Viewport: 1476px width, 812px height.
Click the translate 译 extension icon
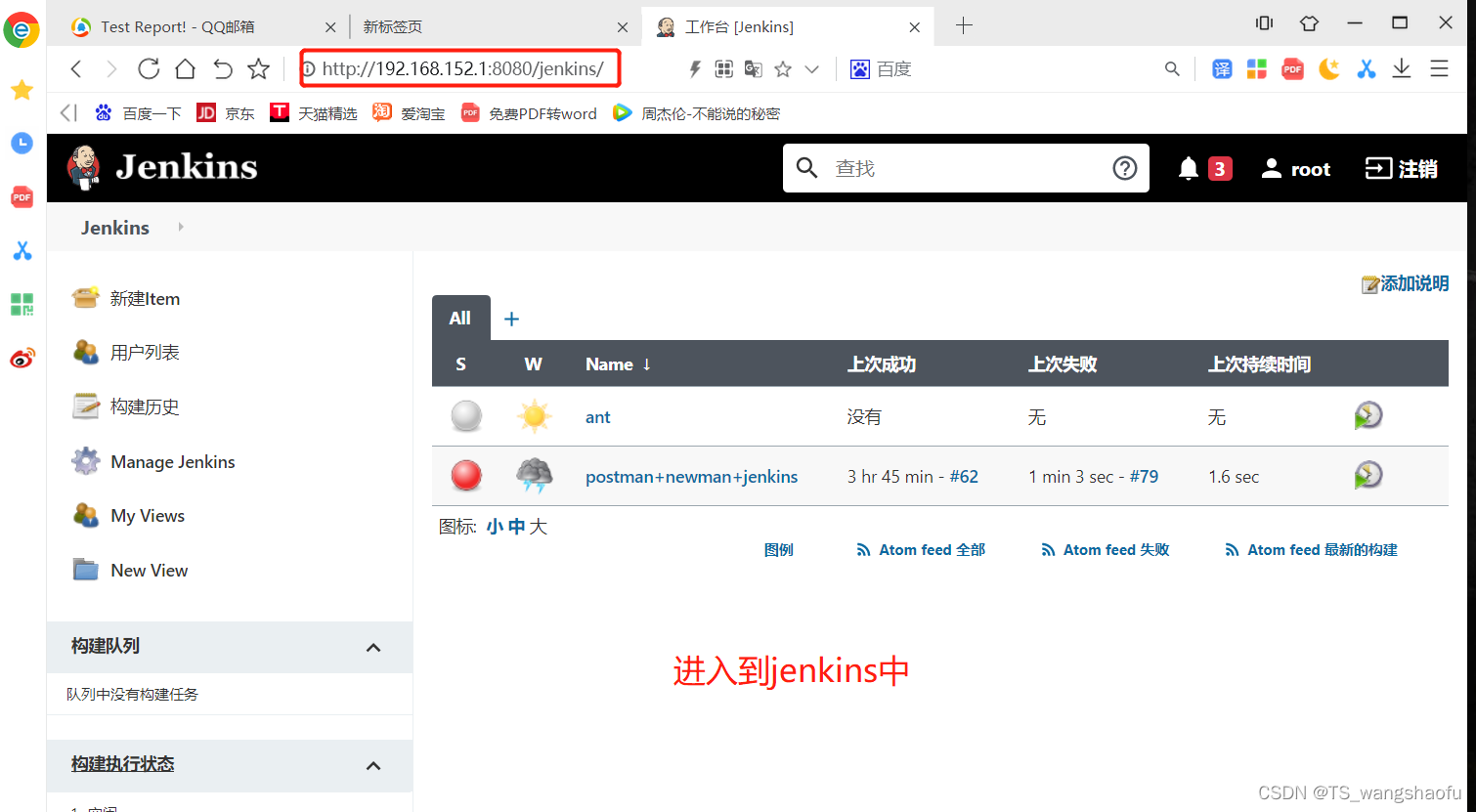(1222, 69)
